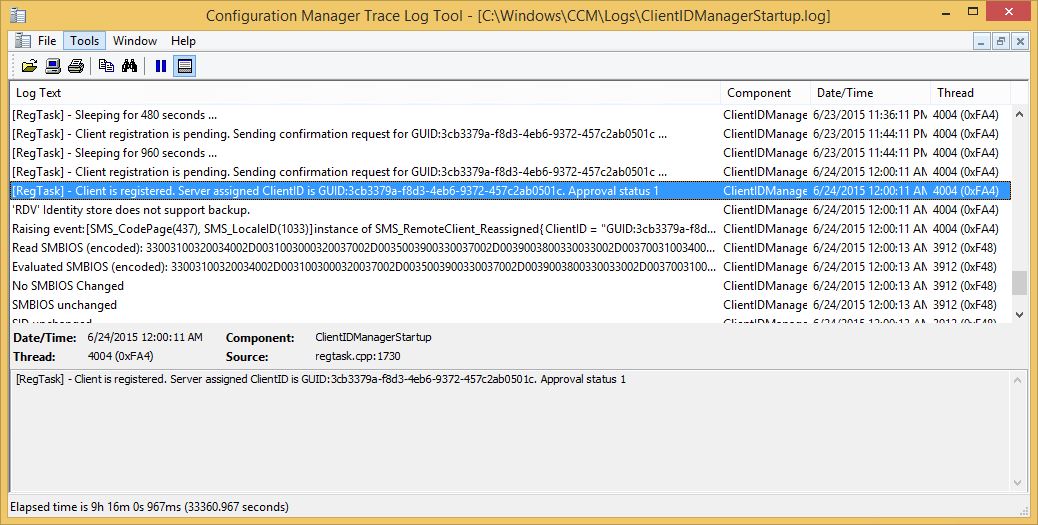
Task: Minimize the inner log document window
Action: tap(982, 41)
